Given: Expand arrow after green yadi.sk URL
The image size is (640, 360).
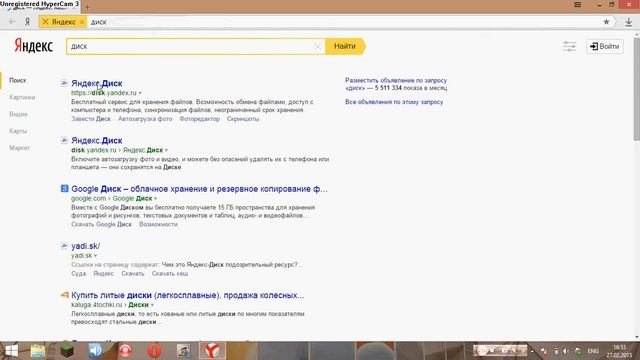Looking at the screenshot, I should point(96,256).
